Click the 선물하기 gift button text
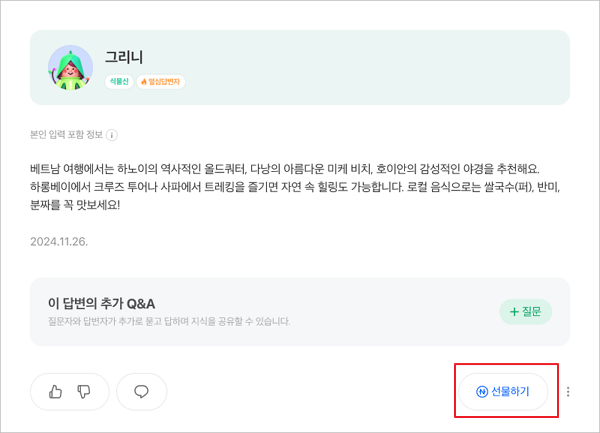Screen dimensions: 600x433 click(x=510, y=392)
